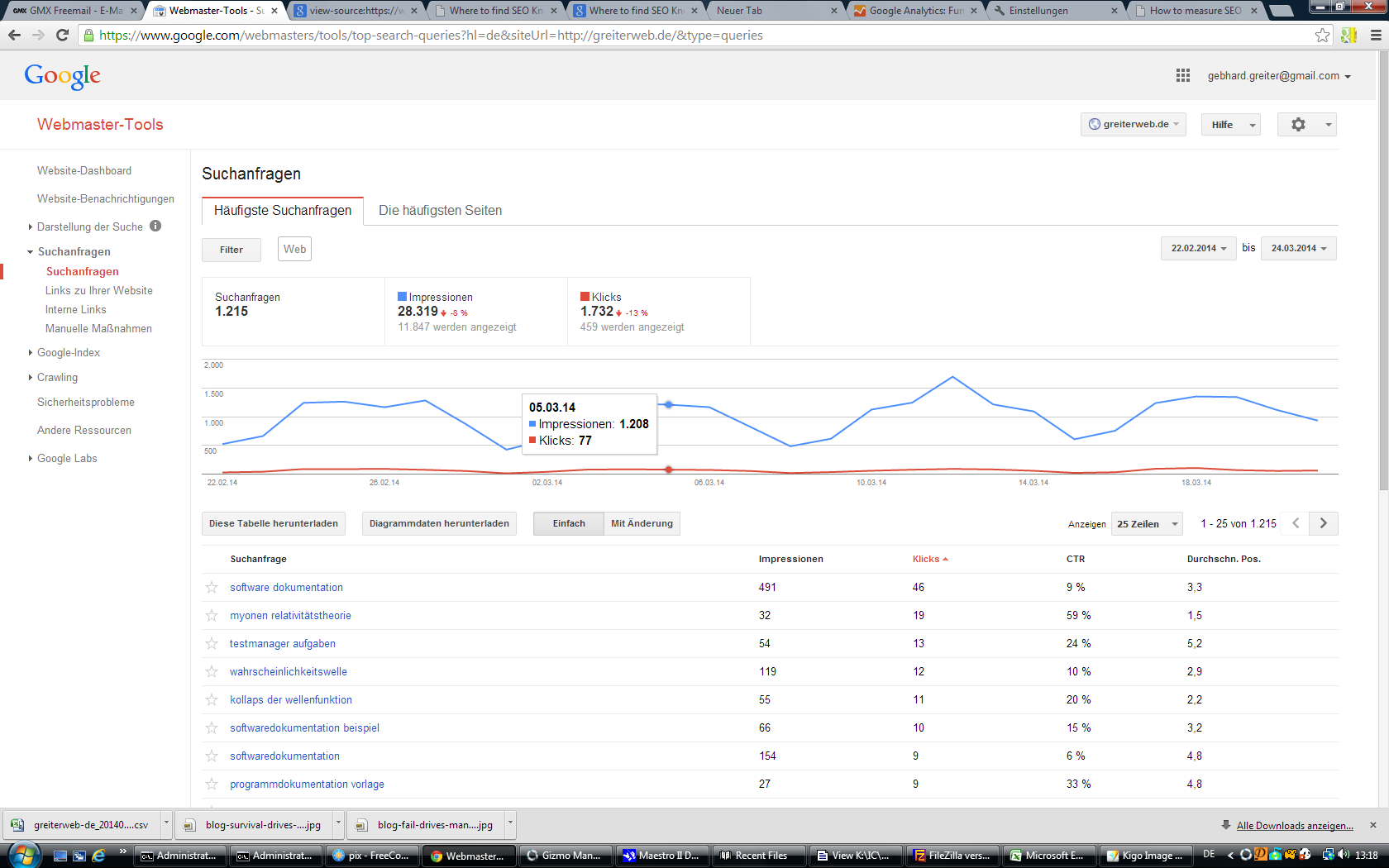Click Diagrammdaten herunterladen
The image size is (1389, 868).
pyautogui.click(x=439, y=523)
